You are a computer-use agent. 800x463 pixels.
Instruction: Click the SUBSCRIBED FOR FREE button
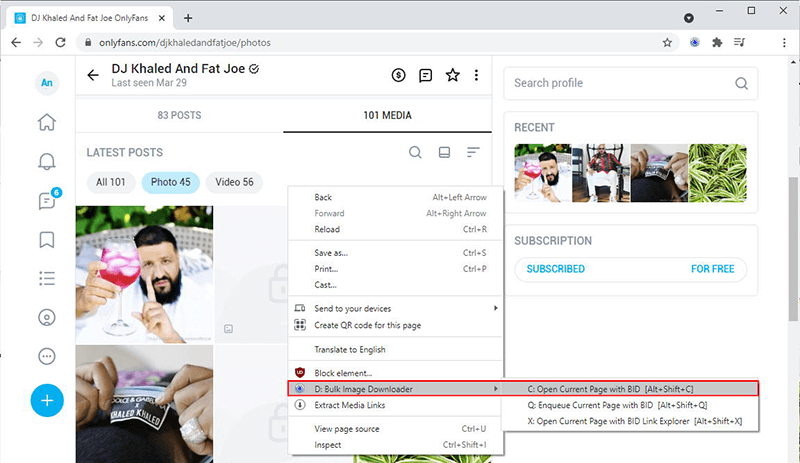630,269
